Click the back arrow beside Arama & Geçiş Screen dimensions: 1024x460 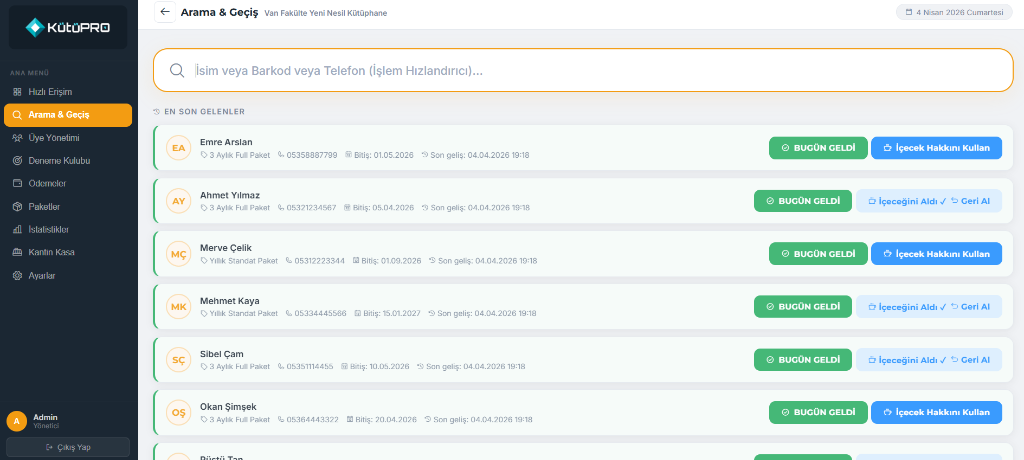point(165,12)
